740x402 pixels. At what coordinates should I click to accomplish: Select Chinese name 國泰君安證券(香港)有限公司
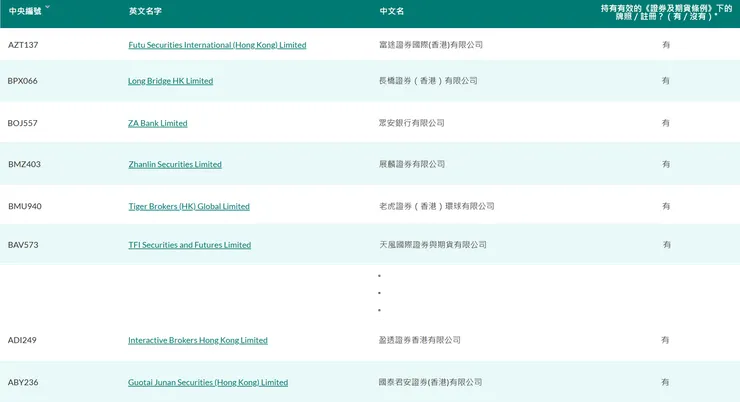430,382
